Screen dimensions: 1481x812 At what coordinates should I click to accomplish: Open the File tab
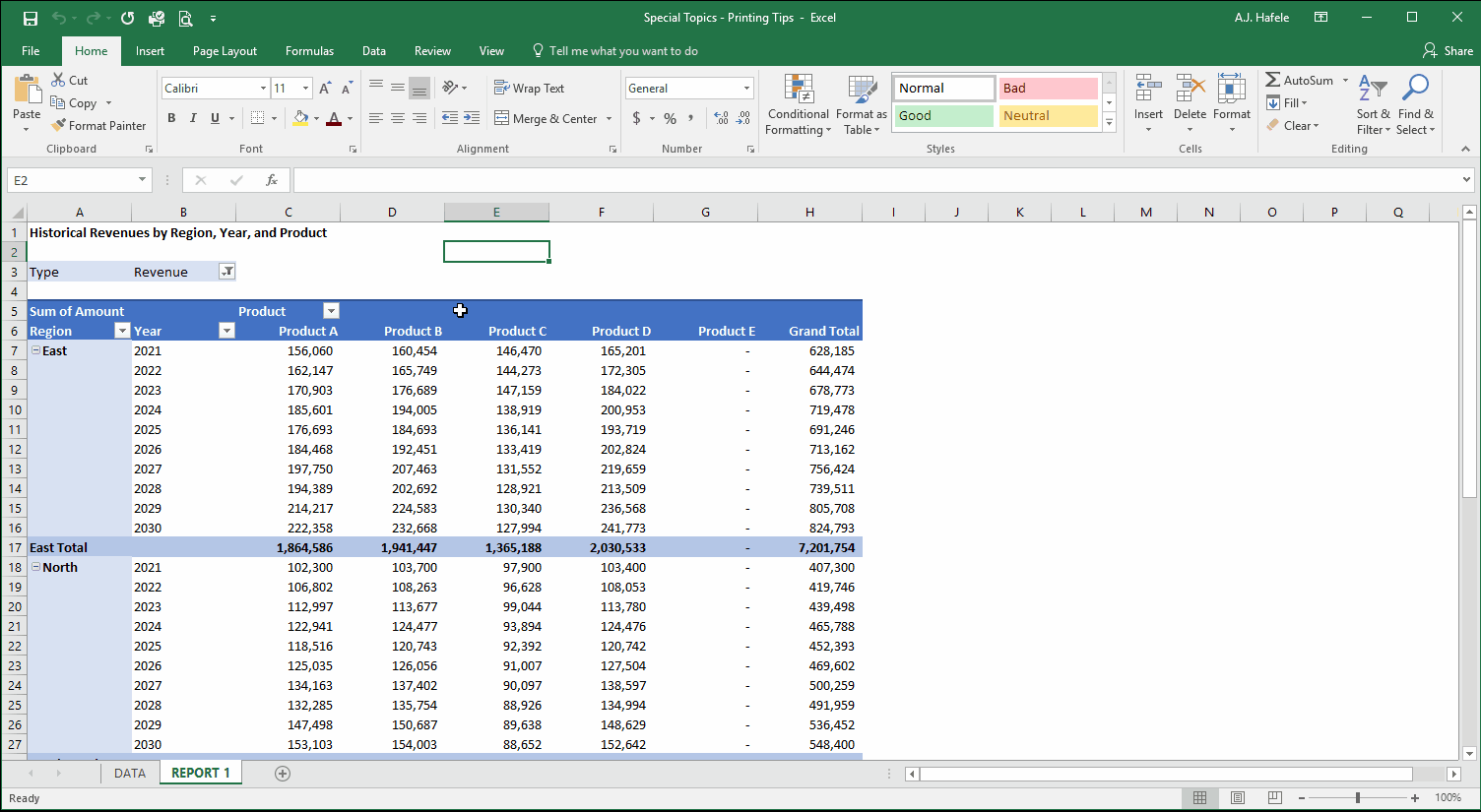coord(31,51)
